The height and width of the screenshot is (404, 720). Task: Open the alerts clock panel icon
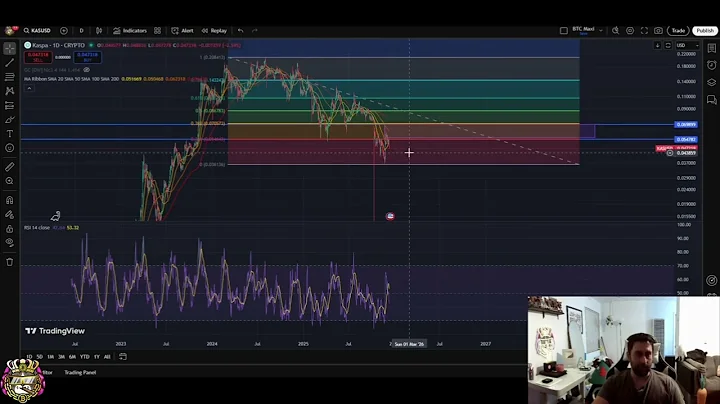[712, 65]
